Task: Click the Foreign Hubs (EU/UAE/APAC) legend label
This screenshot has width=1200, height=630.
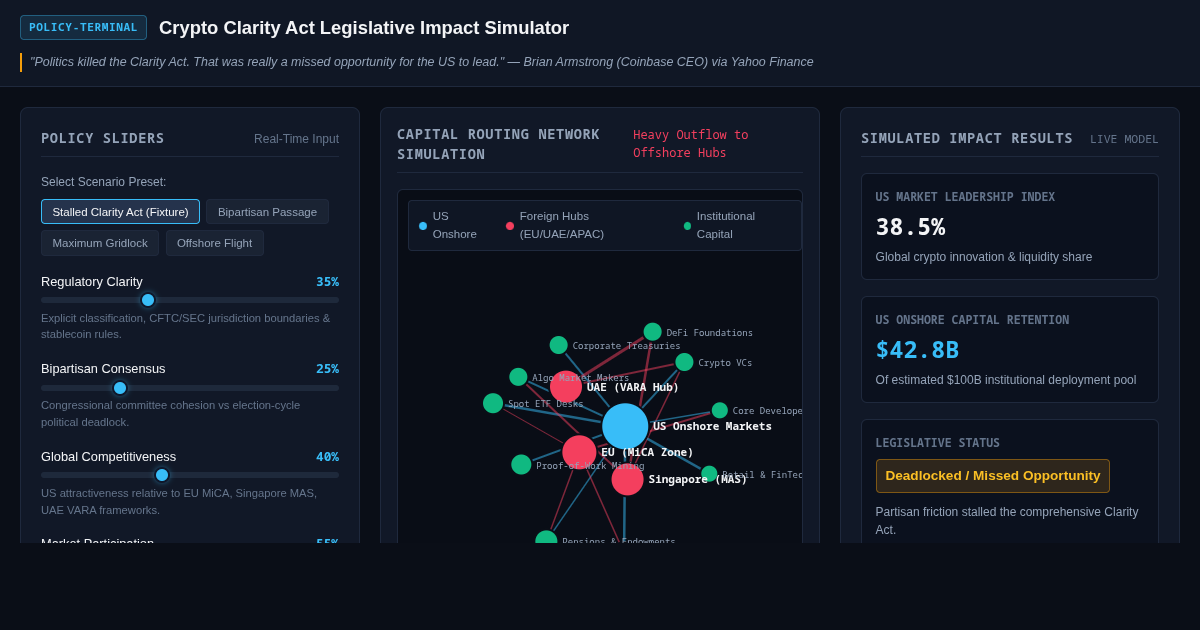Action: pyautogui.click(x=562, y=225)
